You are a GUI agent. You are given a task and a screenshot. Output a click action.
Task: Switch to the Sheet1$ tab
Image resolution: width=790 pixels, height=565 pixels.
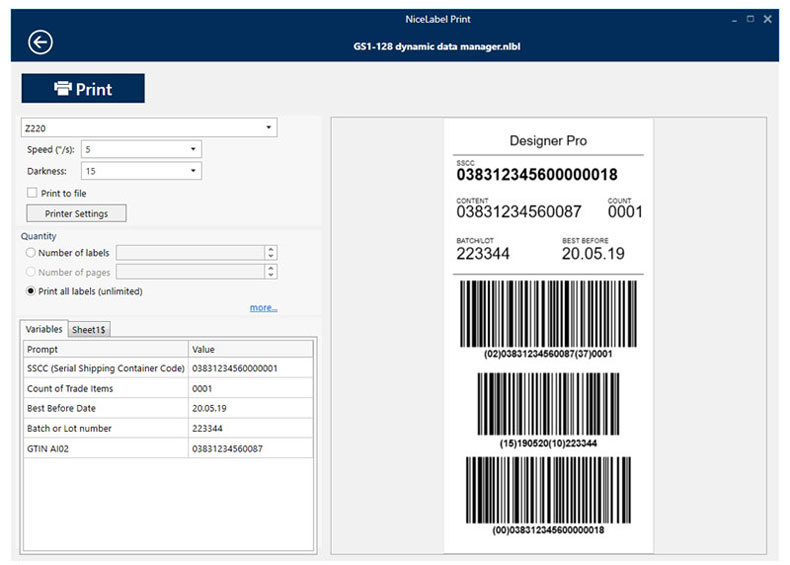point(89,330)
